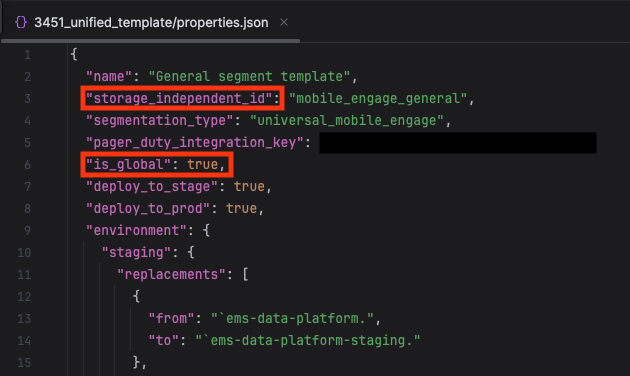Image resolution: width=630 pixels, height=376 pixels.
Task: Click the opening brace on line 1
Action: (x=74, y=54)
